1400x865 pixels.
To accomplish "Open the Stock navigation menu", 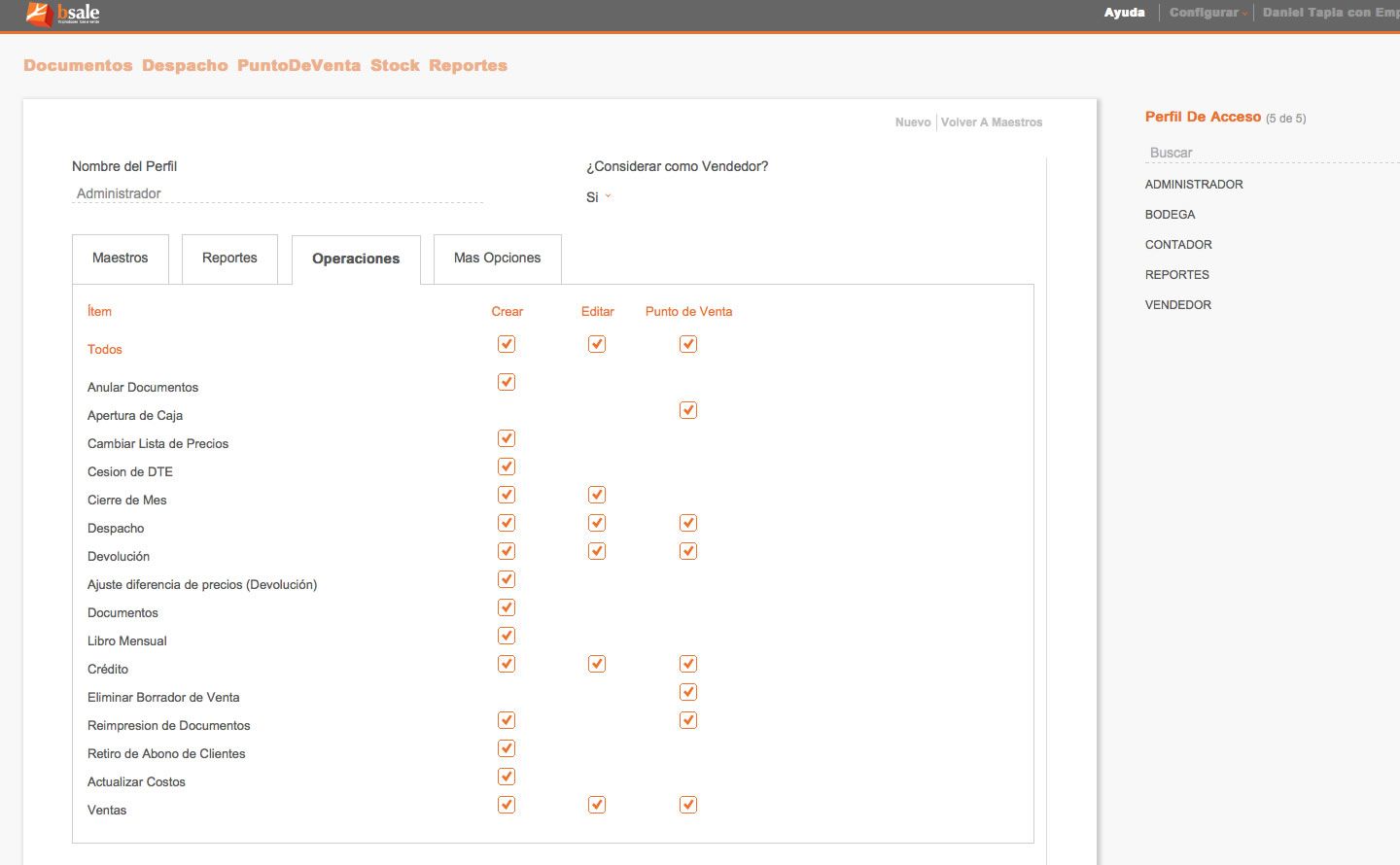I will pyautogui.click(x=395, y=65).
